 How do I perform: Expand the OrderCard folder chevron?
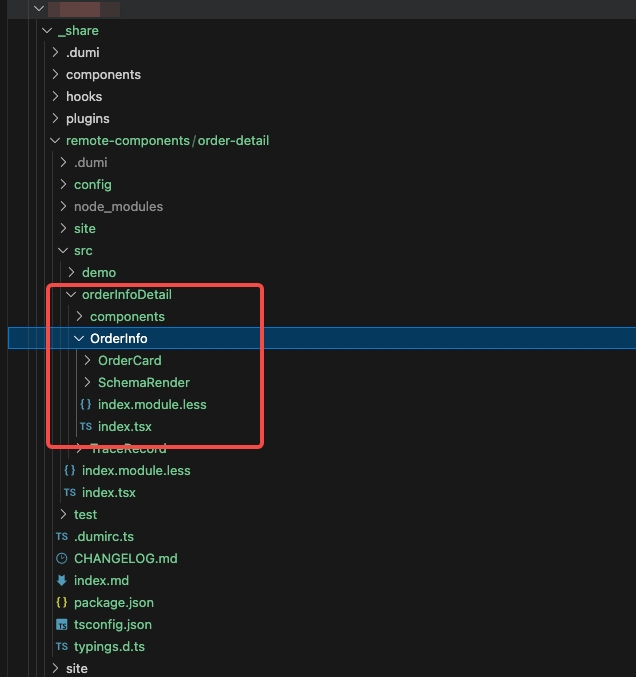tap(87, 360)
